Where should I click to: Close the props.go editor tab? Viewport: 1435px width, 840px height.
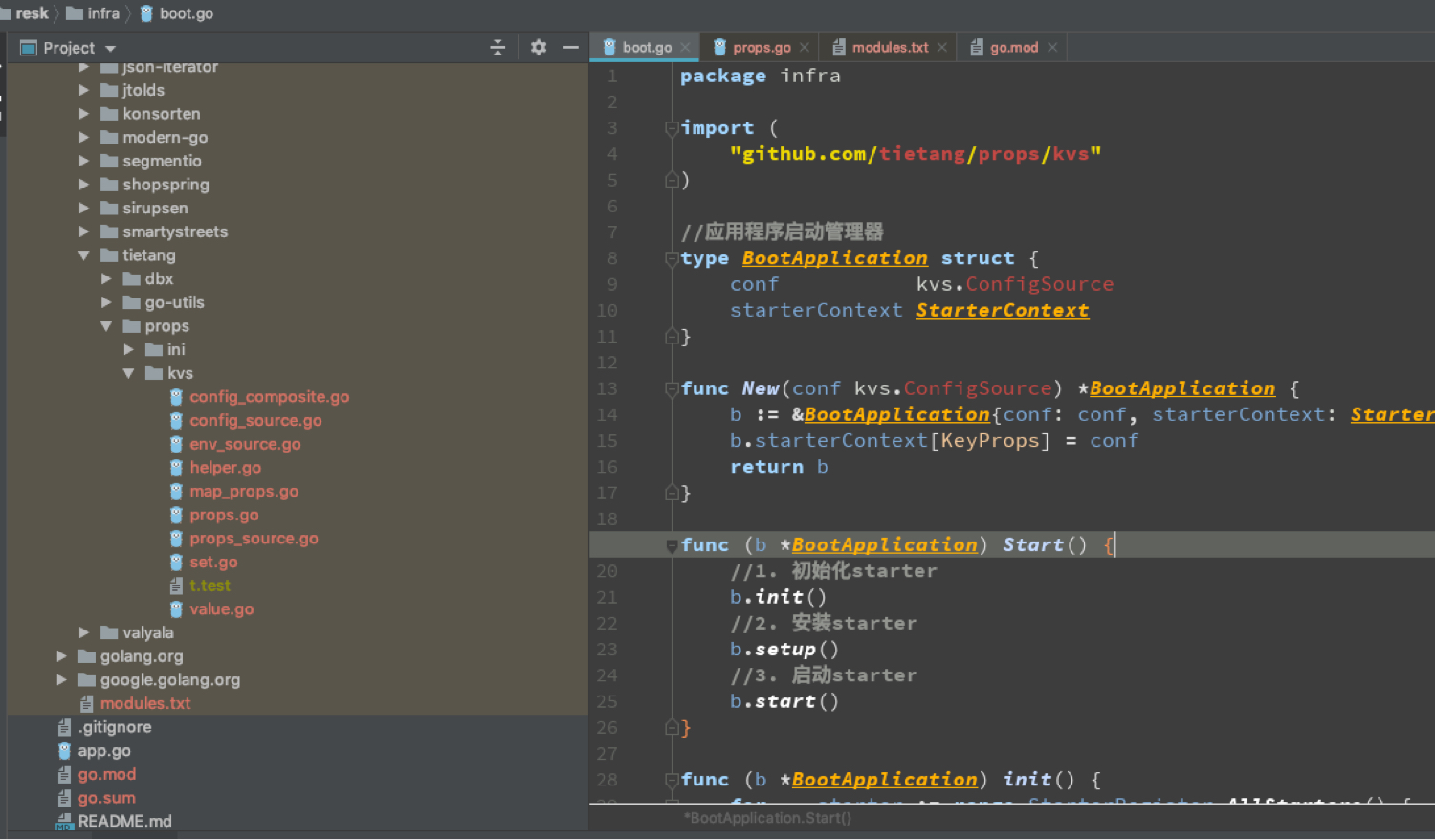[805, 47]
